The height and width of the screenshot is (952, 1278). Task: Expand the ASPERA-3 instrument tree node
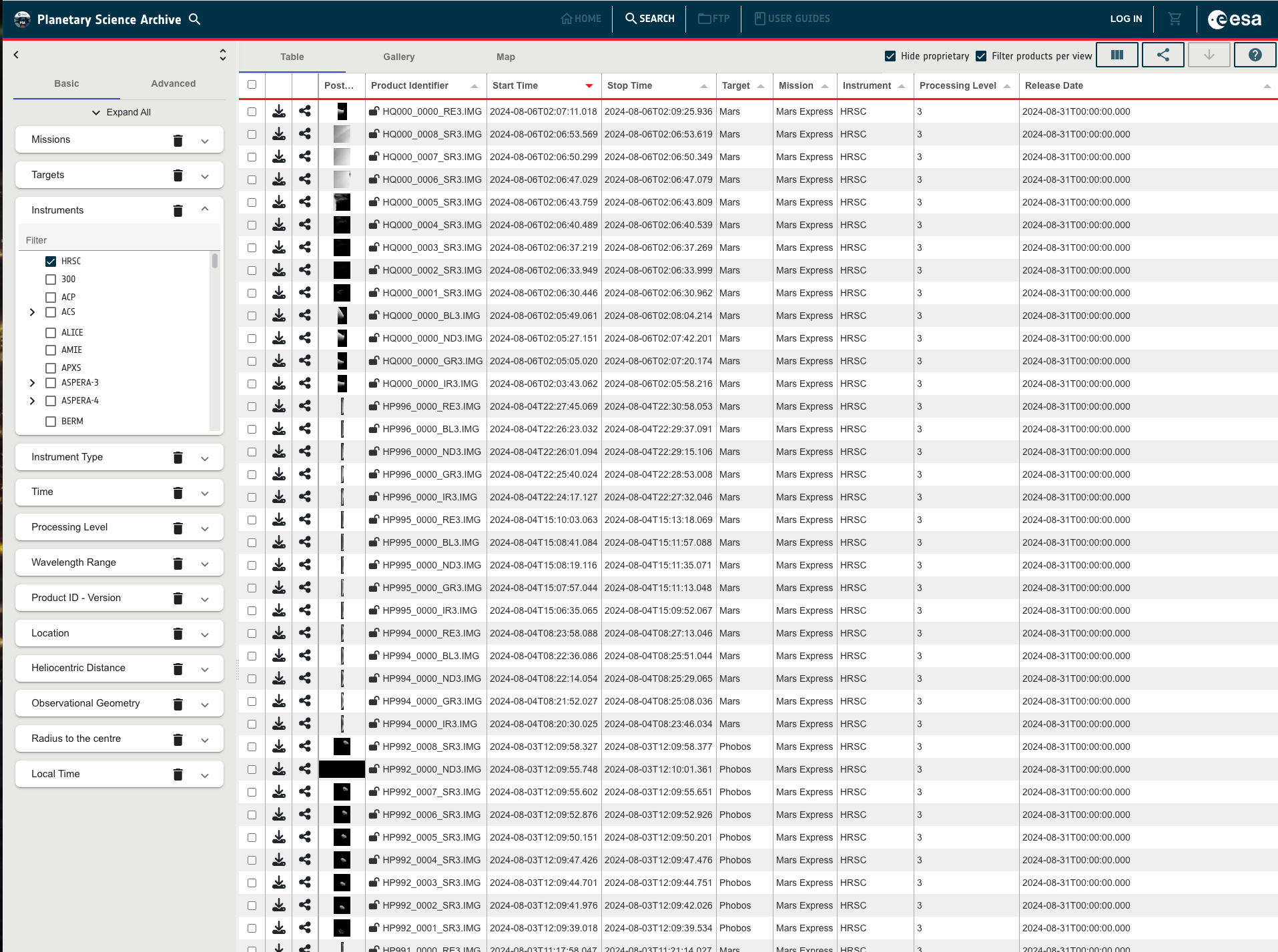(x=32, y=383)
